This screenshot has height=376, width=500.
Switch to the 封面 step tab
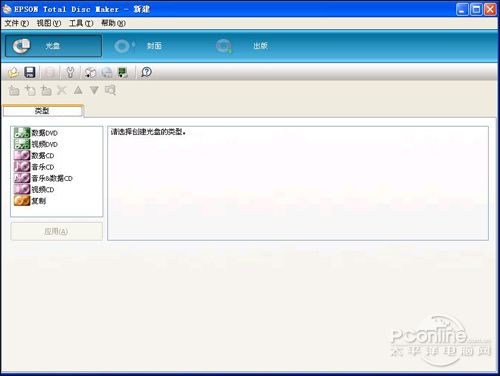(138, 46)
